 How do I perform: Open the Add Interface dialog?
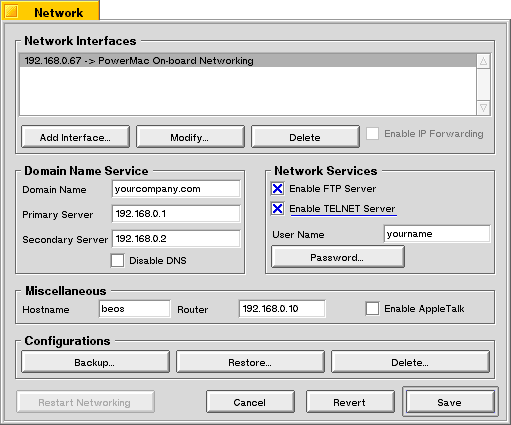(x=75, y=137)
